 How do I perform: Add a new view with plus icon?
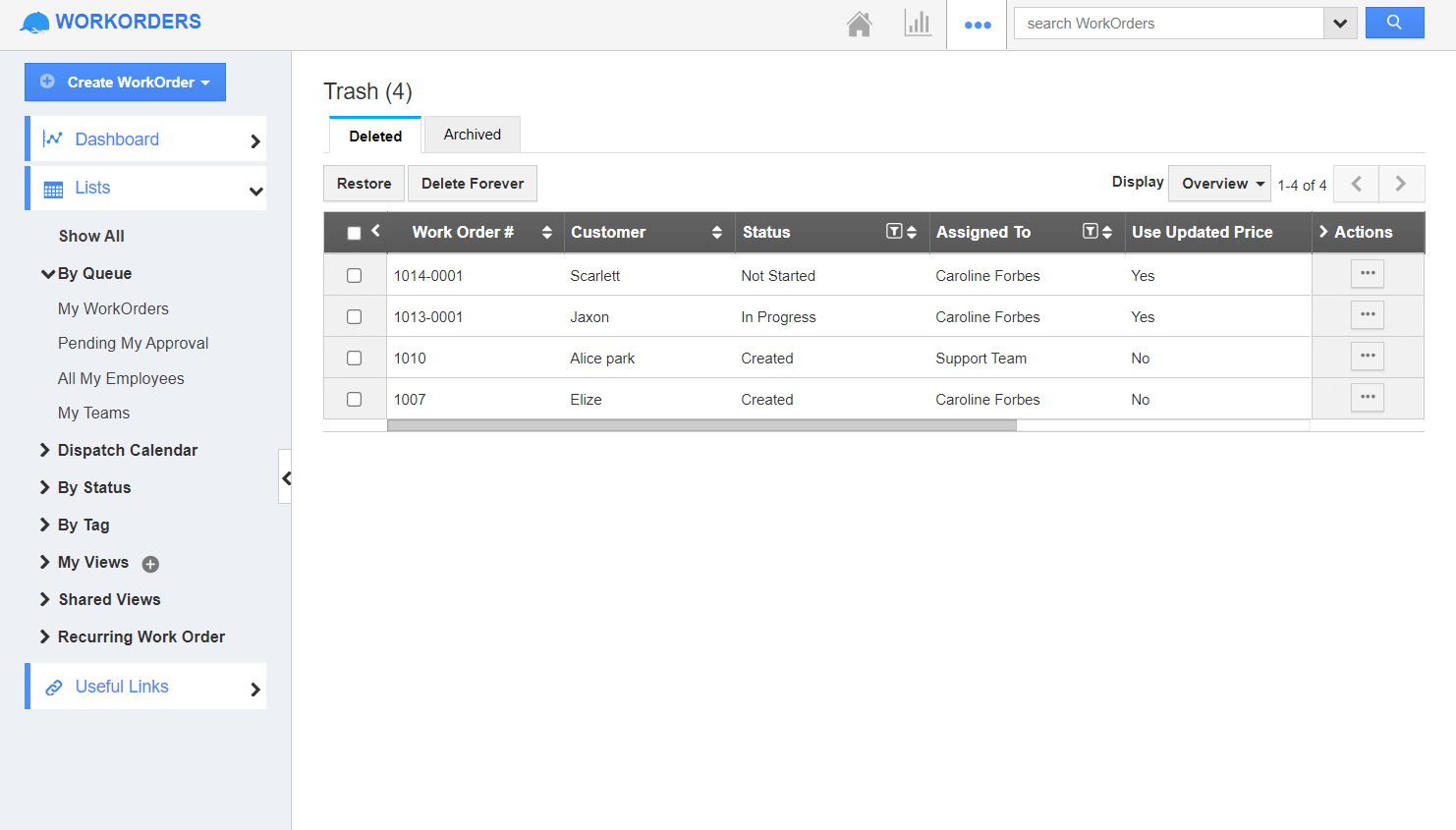click(150, 564)
